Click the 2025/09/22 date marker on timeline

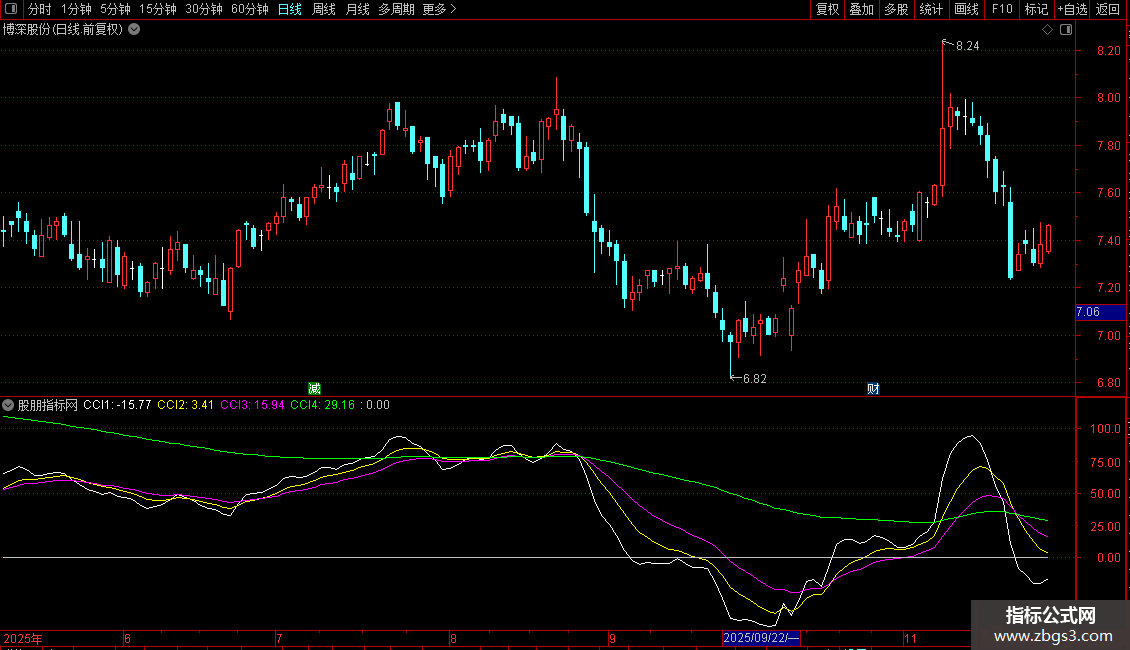760,637
